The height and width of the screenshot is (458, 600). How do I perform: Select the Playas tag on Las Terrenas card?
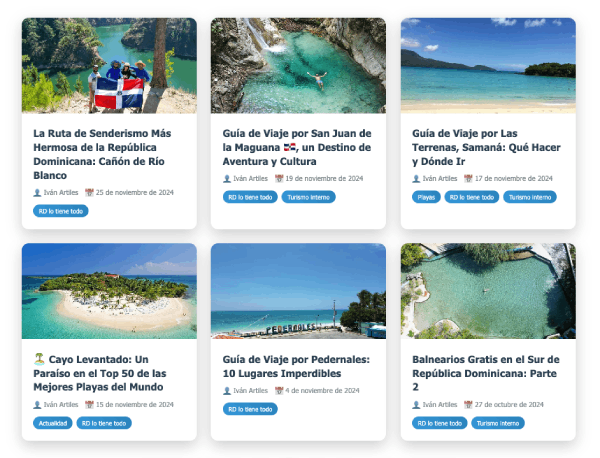pyautogui.click(x=426, y=197)
